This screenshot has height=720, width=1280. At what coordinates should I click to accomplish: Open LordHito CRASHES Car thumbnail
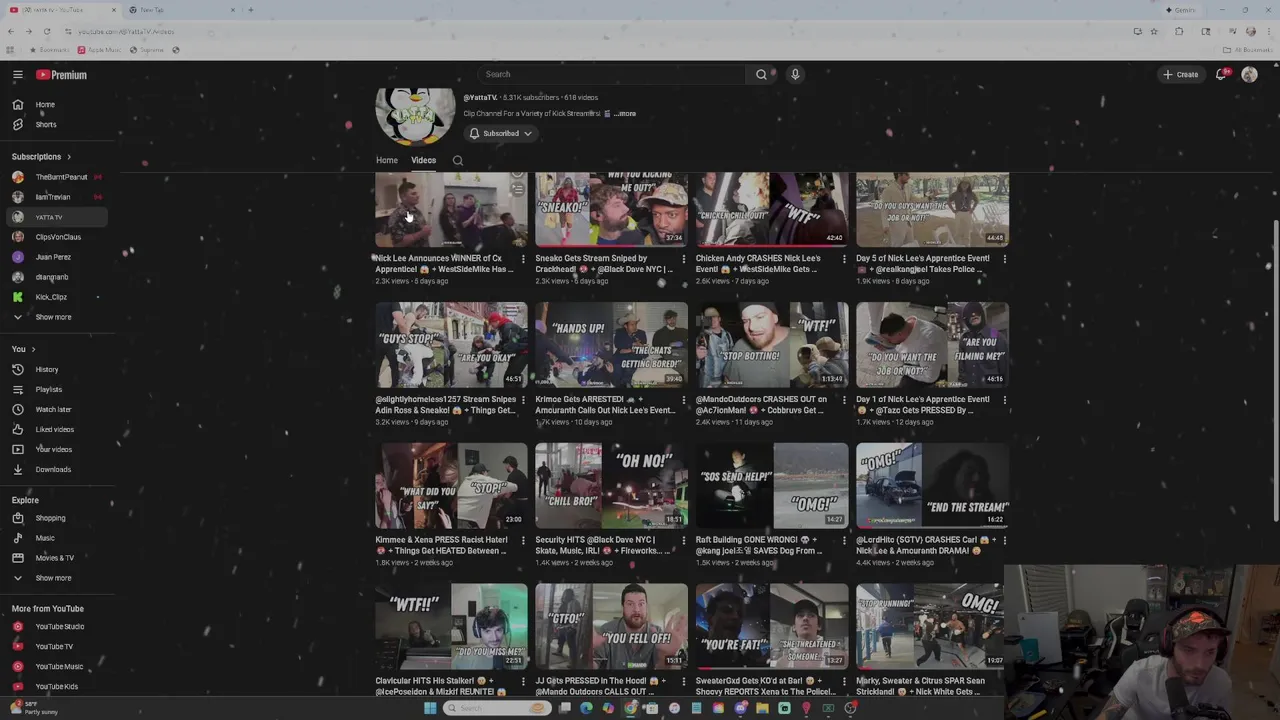pyautogui.click(x=932, y=485)
